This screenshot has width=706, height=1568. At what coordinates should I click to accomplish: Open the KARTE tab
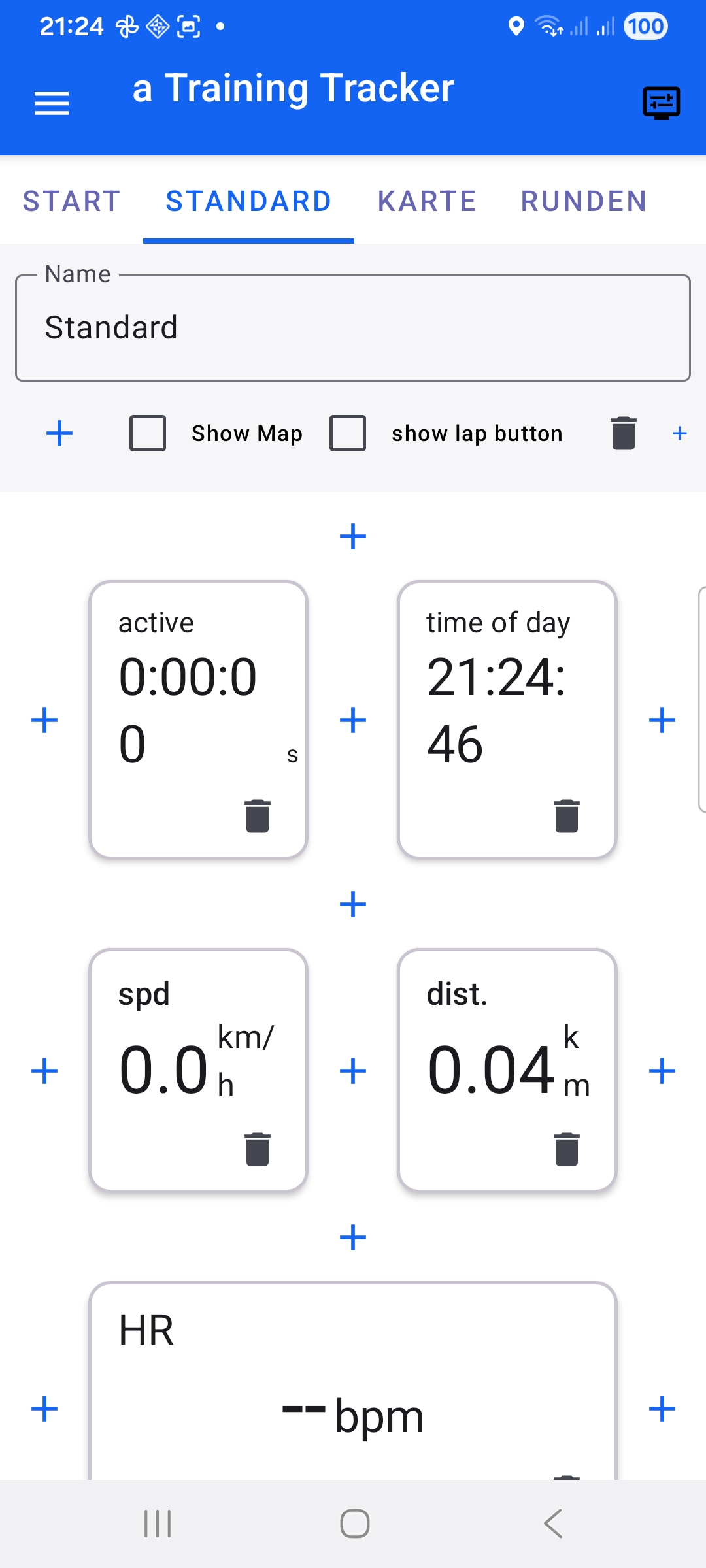[x=428, y=201]
